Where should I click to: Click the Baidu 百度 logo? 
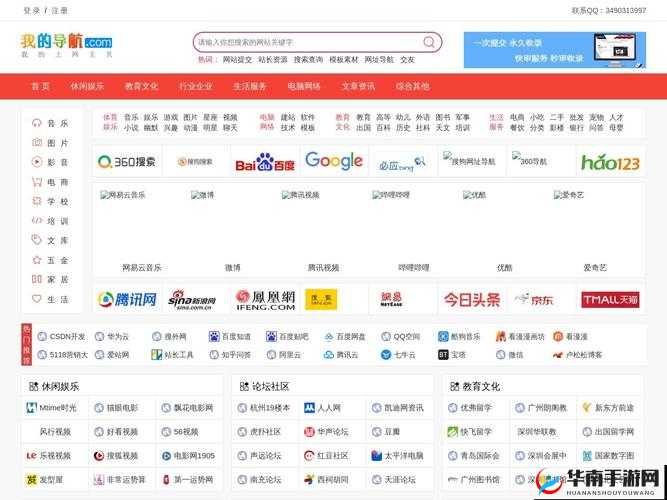coord(265,162)
